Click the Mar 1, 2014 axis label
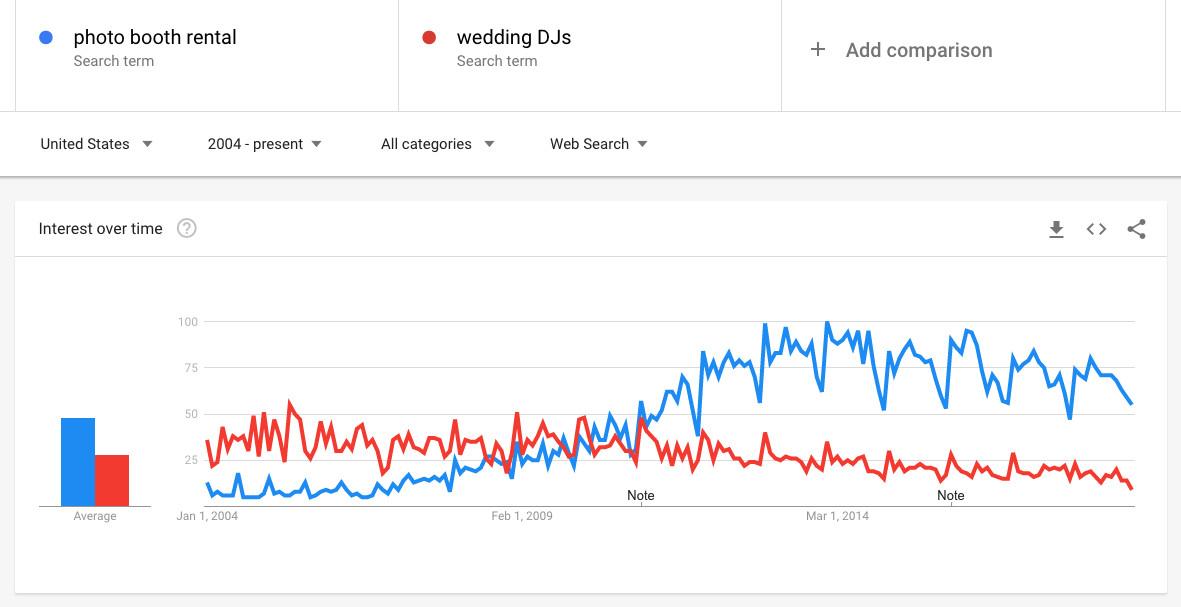1181x607 pixels. tap(837, 516)
